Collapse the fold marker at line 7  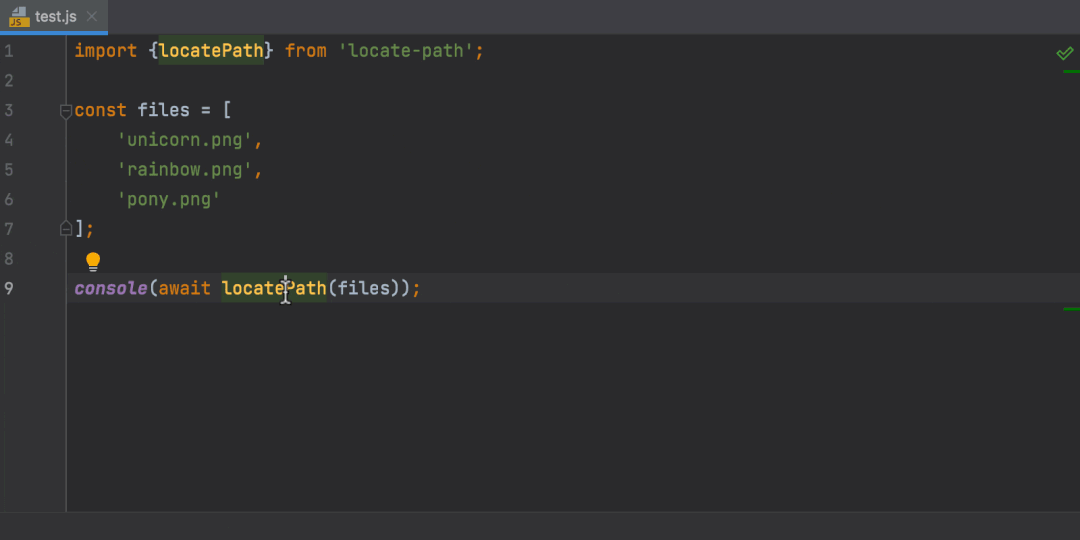[66, 228]
